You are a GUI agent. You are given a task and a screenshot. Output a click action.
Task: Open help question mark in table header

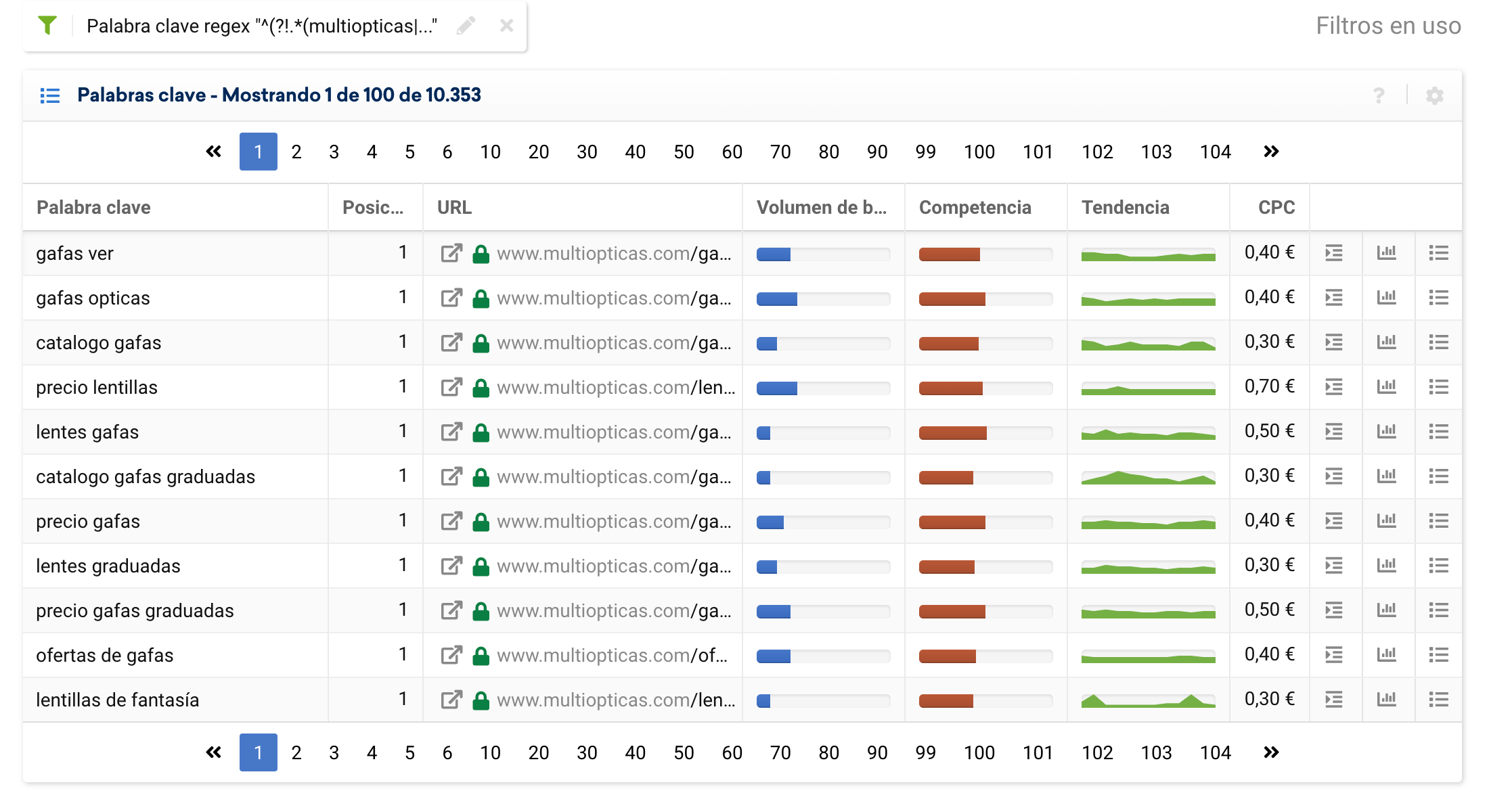click(x=1379, y=95)
